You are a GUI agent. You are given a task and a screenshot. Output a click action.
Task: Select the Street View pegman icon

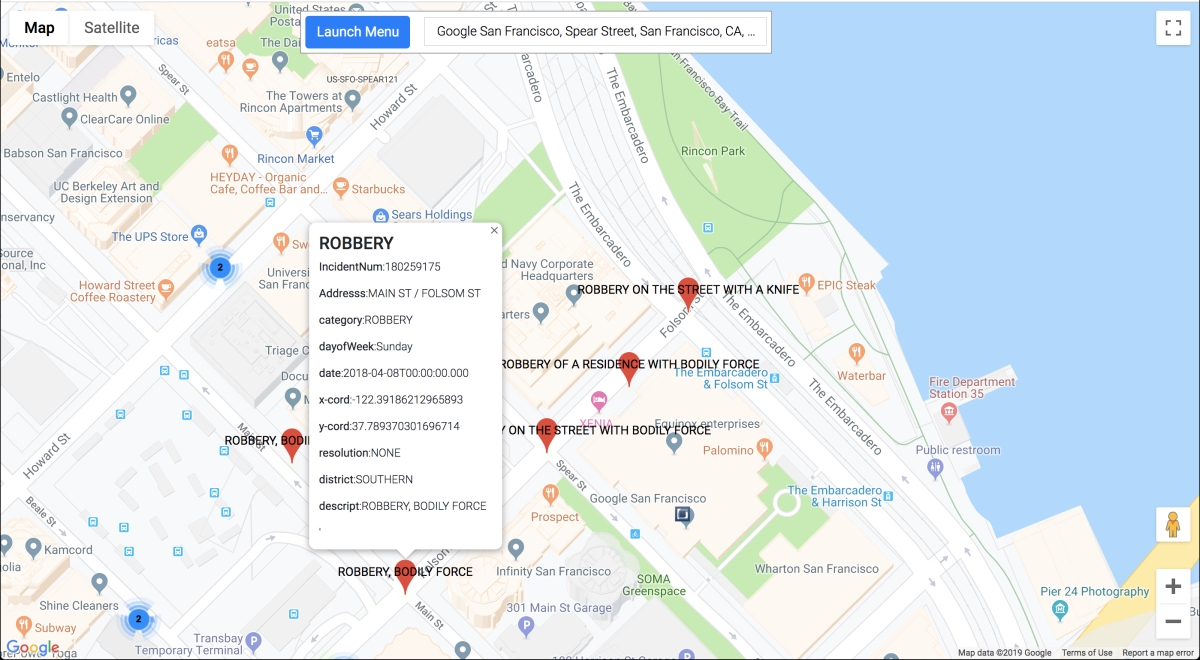tap(1173, 524)
